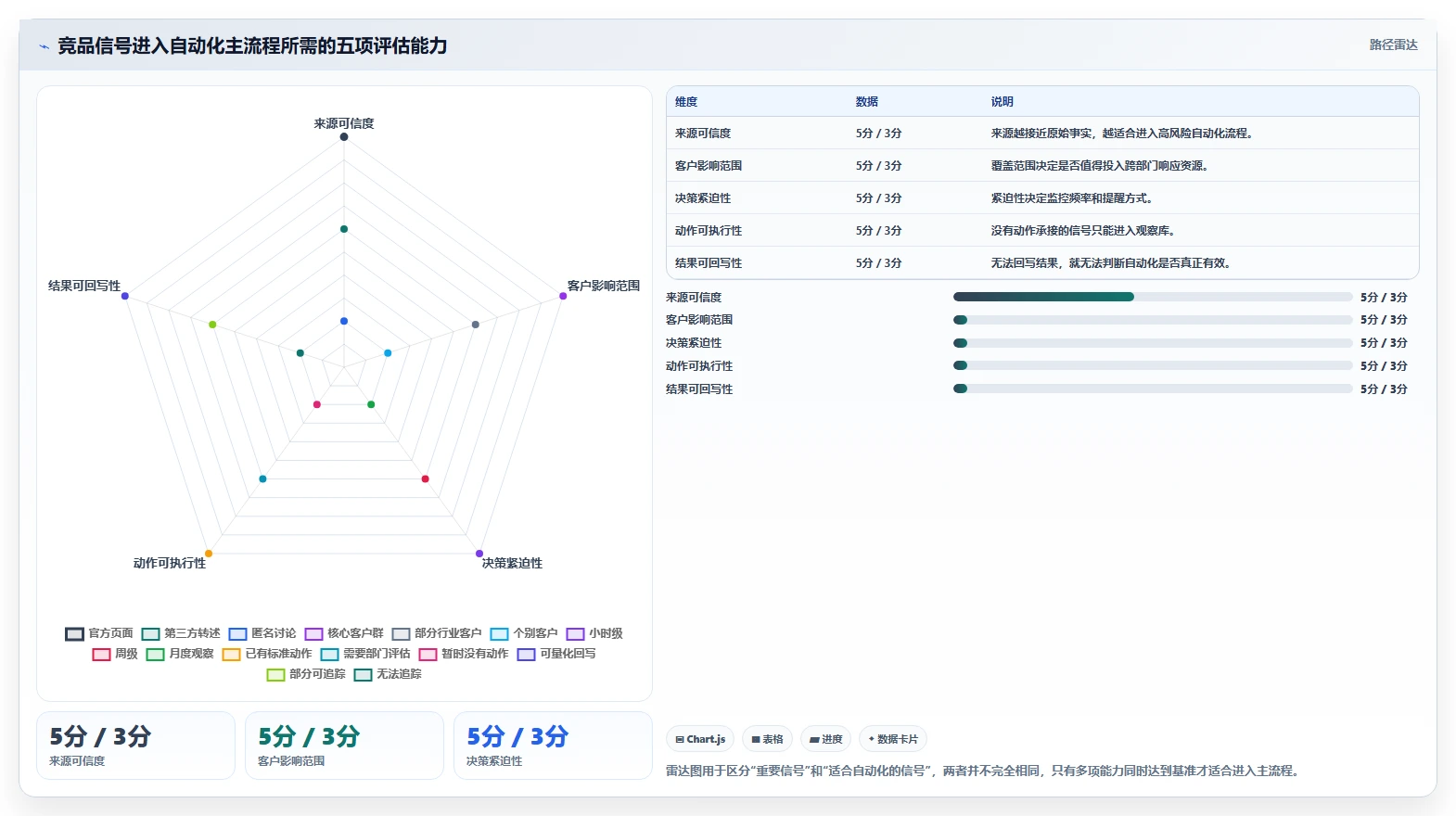The image size is (1456, 816).
Task: Click the 结果可回写性 progress bar
Action: (x=1153, y=389)
